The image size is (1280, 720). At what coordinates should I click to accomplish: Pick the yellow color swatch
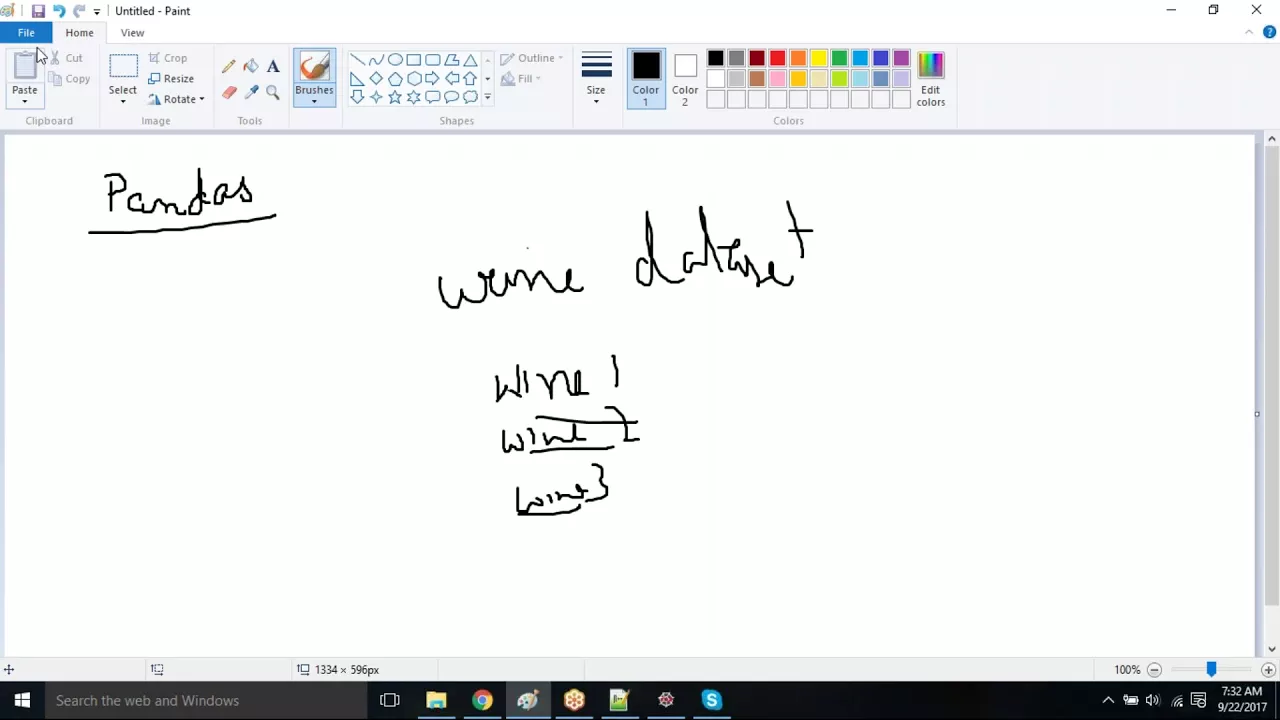tap(819, 59)
